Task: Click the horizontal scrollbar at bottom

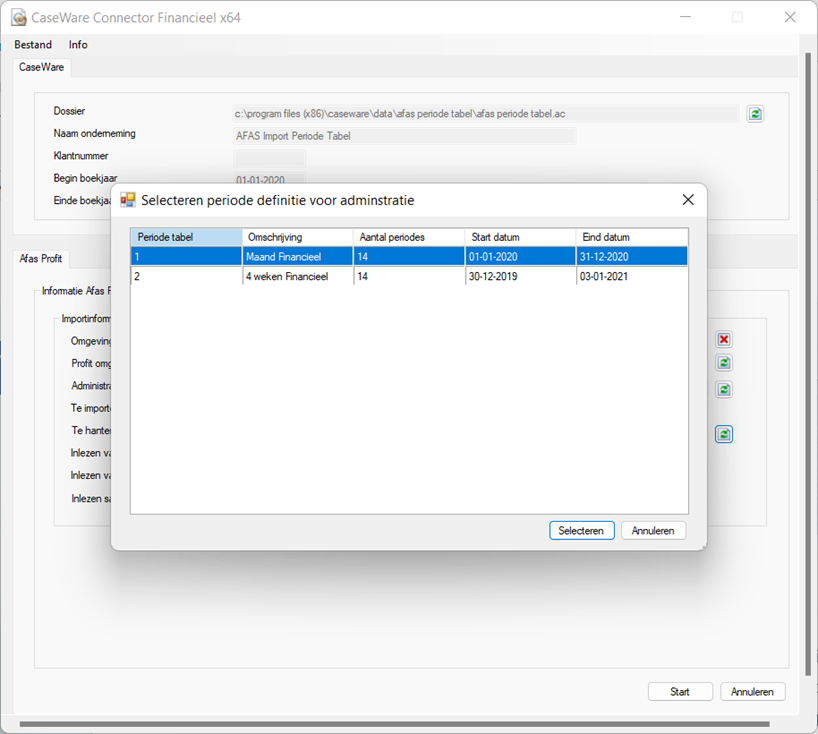Action: tap(394, 724)
